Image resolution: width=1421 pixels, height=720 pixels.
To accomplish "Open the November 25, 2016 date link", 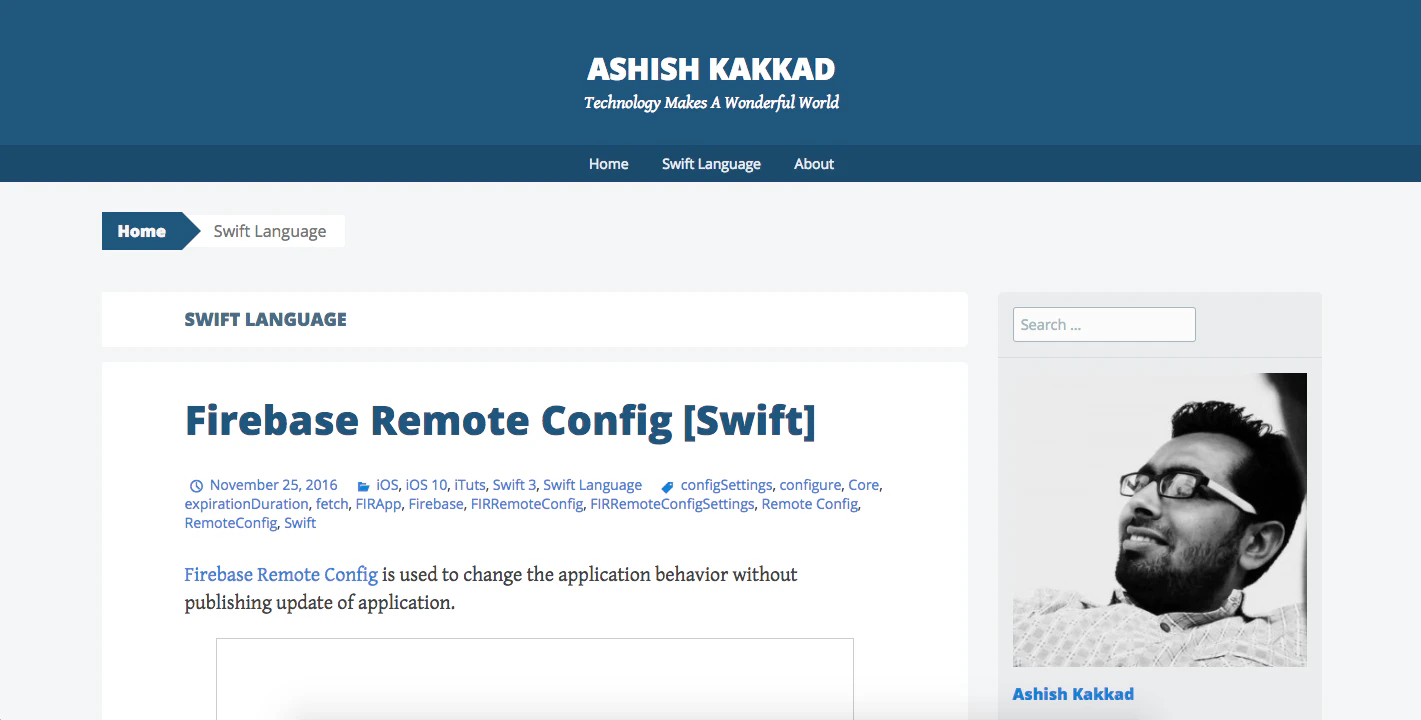I will pos(273,484).
